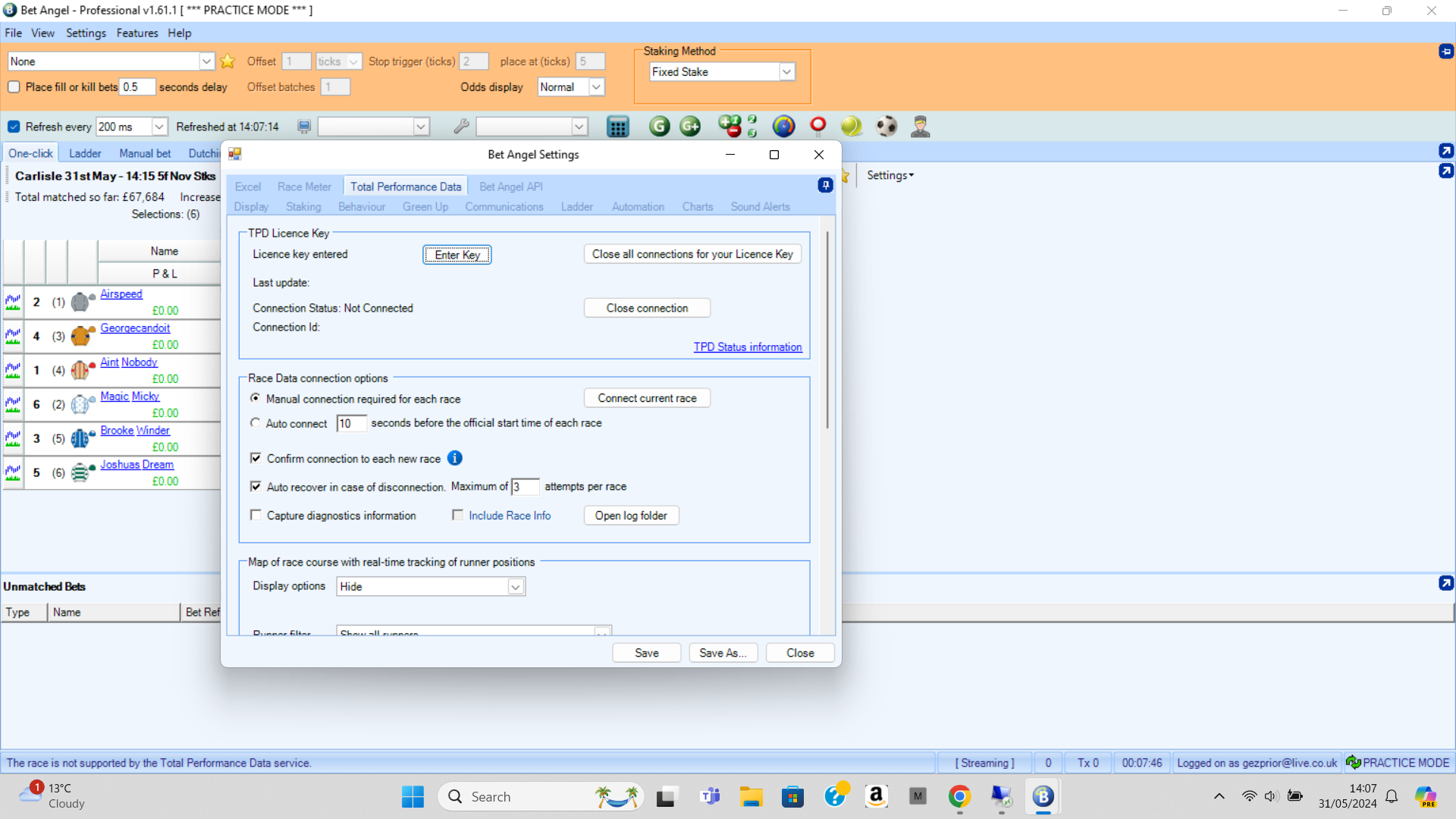Click the green G+ icon
1456x819 pixels.
point(690,127)
